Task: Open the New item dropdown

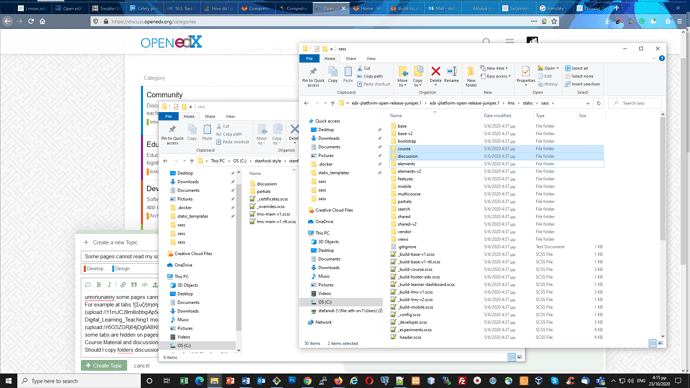Action: [x=494, y=68]
